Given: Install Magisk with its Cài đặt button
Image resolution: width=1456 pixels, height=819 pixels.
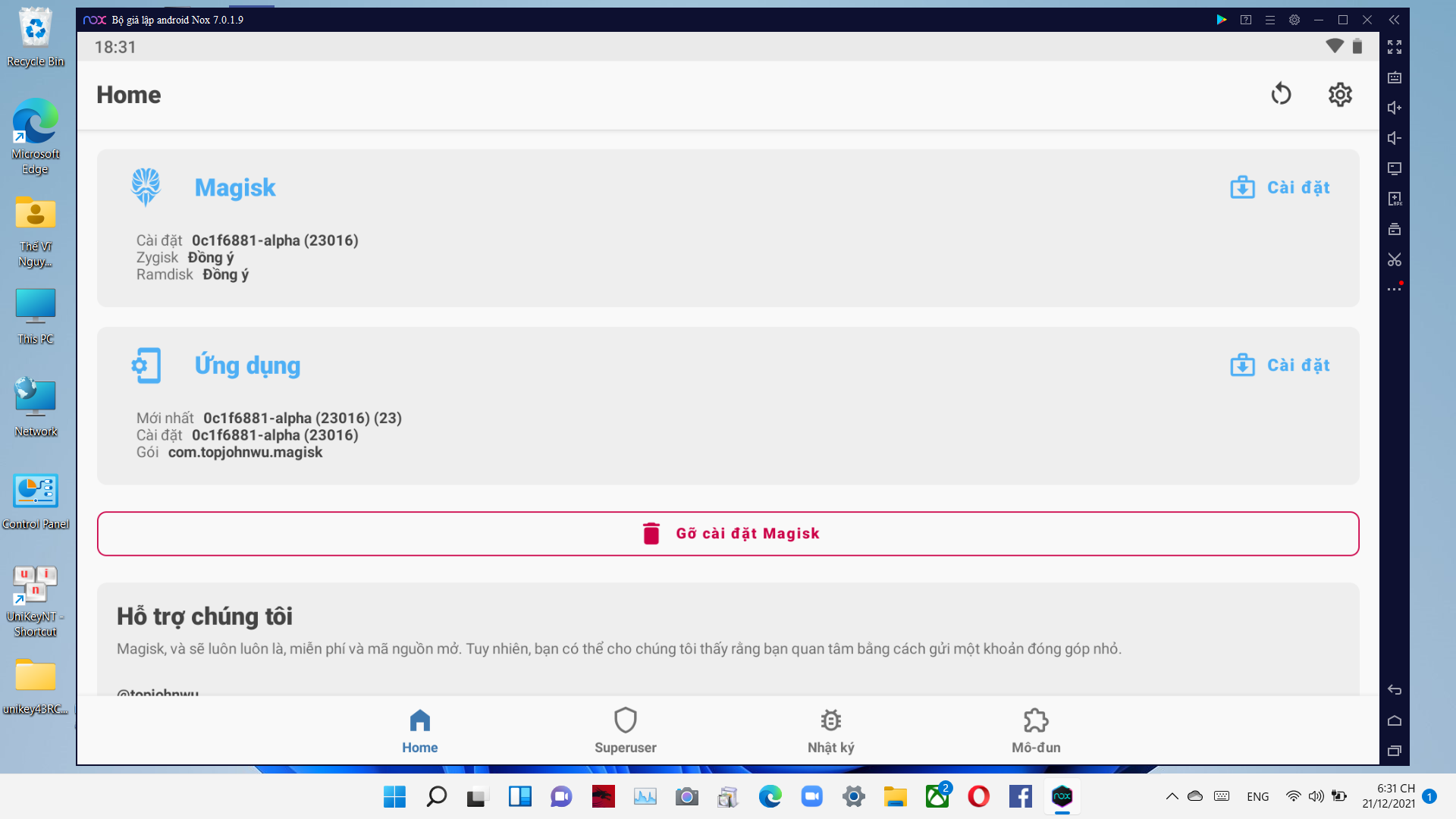Looking at the screenshot, I should [x=1280, y=187].
